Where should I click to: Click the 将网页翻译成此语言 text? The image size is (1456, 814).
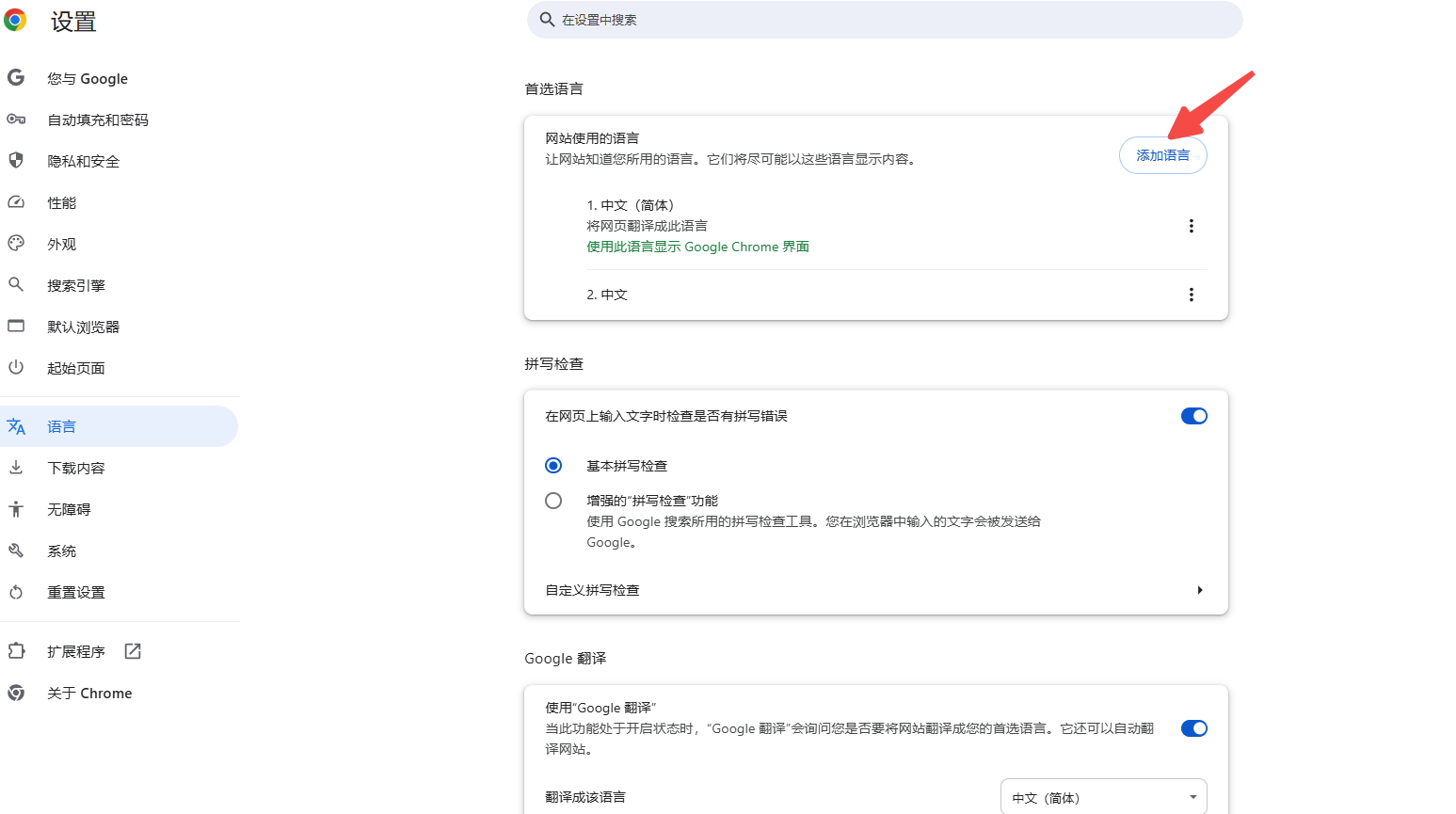(647, 226)
